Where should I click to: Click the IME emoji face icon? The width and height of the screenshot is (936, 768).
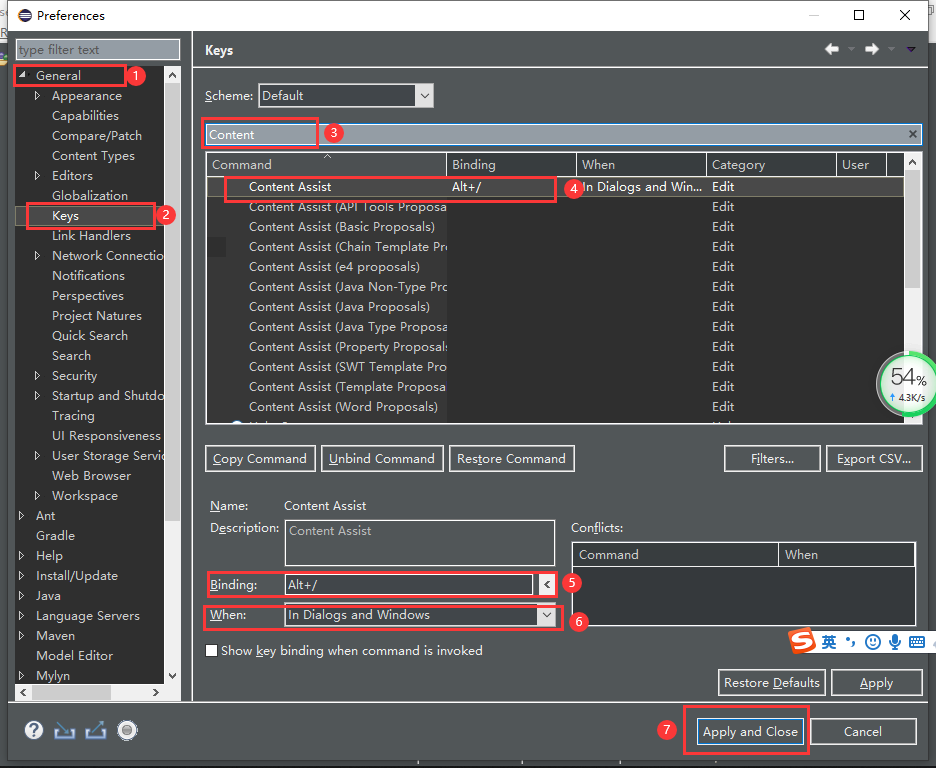click(x=873, y=642)
